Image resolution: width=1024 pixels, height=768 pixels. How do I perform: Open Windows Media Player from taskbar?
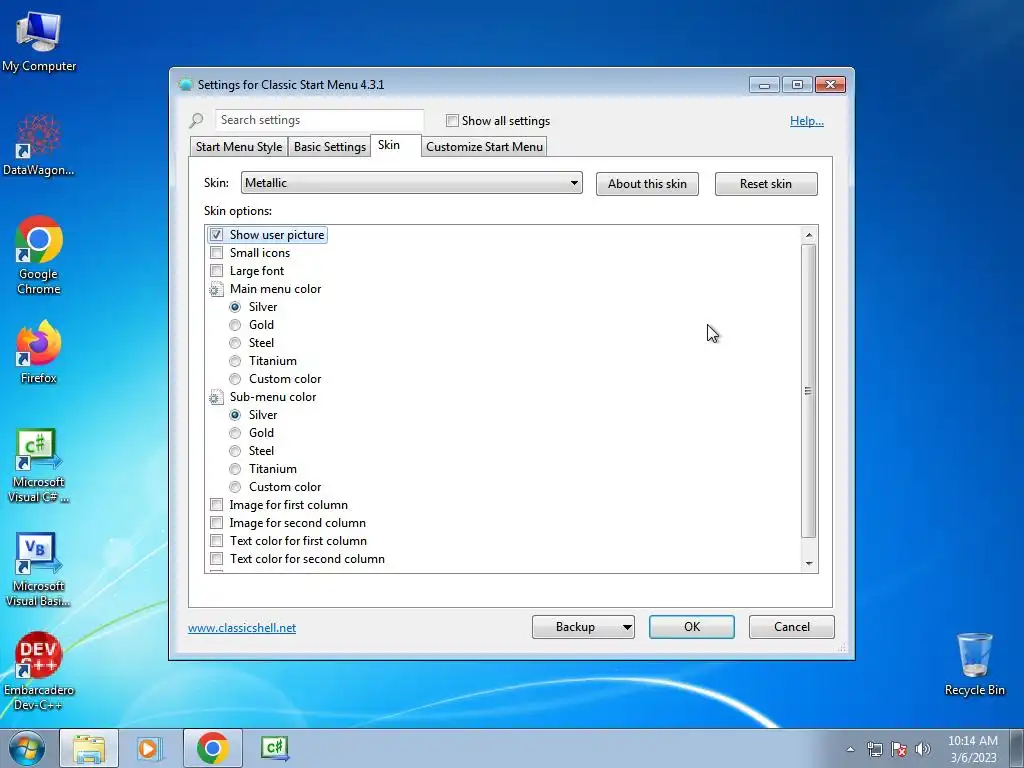(x=148, y=748)
